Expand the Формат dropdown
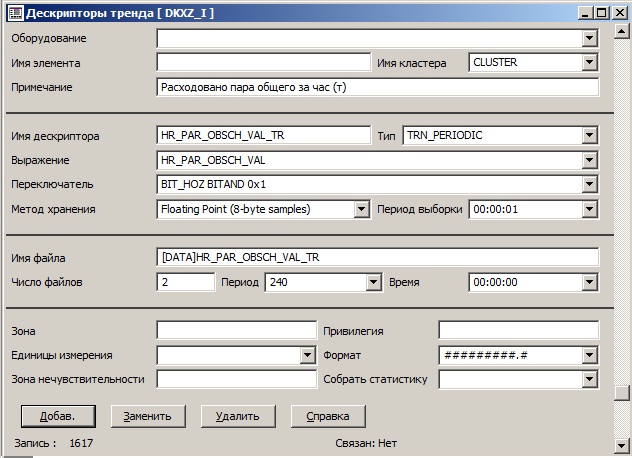 tap(589, 355)
